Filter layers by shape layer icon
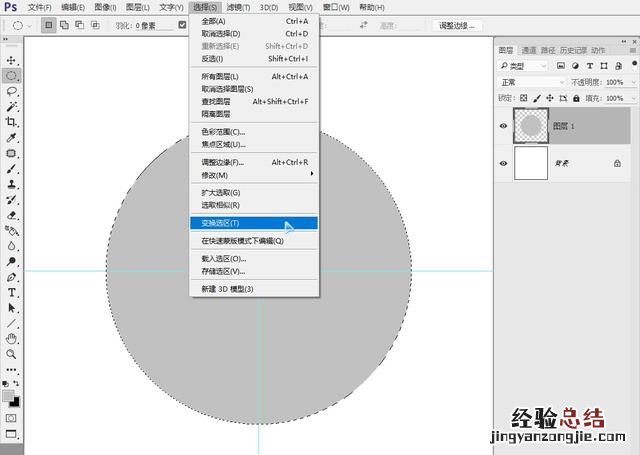Viewport: 640px width, 455px height. [x=604, y=66]
